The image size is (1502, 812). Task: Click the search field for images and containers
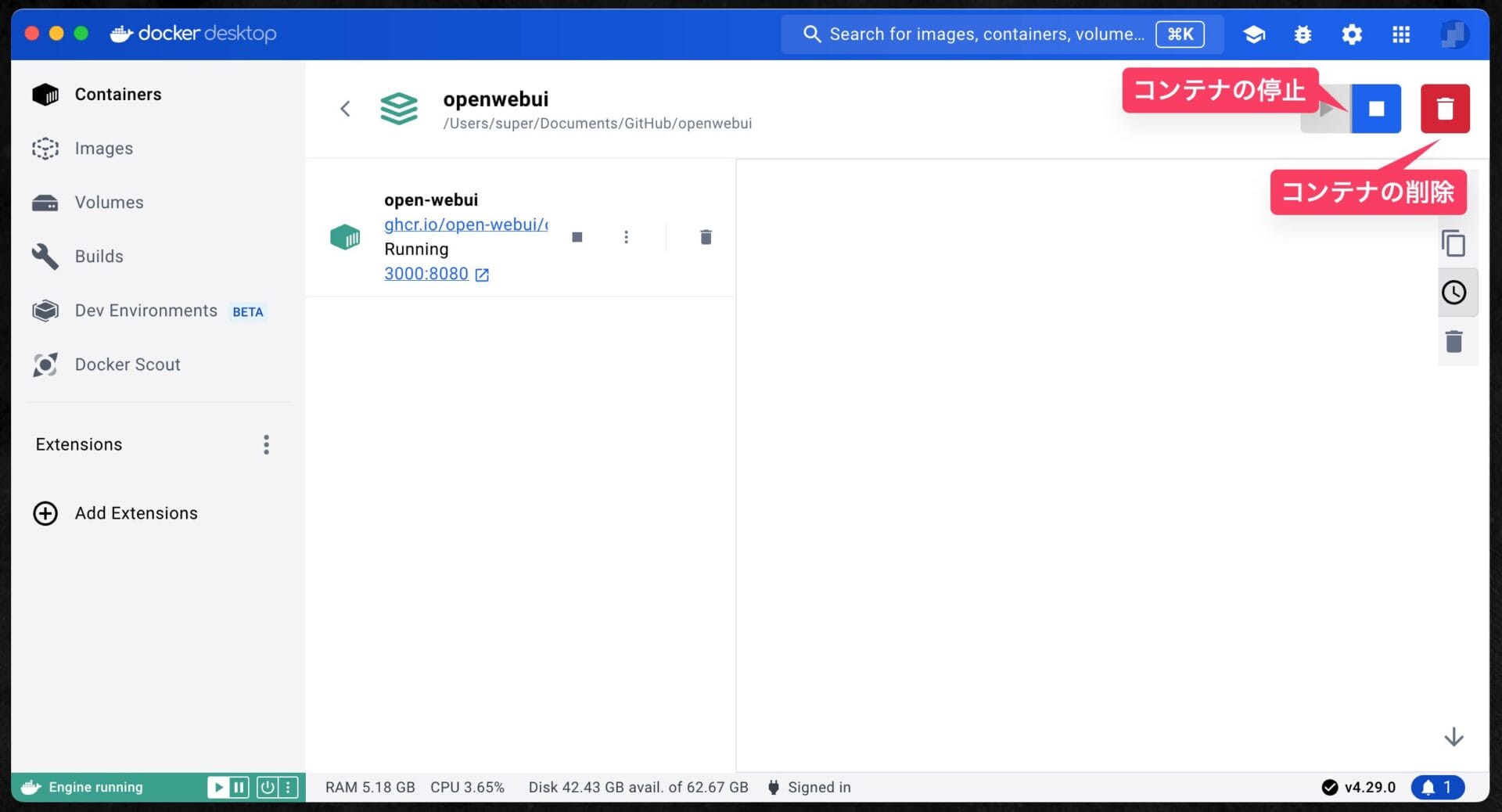coord(986,34)
